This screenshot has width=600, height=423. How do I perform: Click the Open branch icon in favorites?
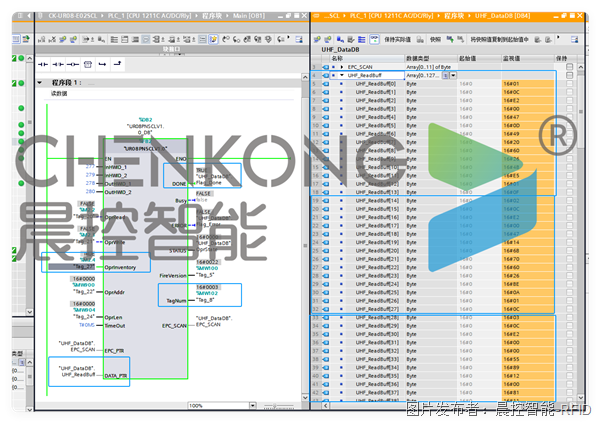(x=102, y=64)
